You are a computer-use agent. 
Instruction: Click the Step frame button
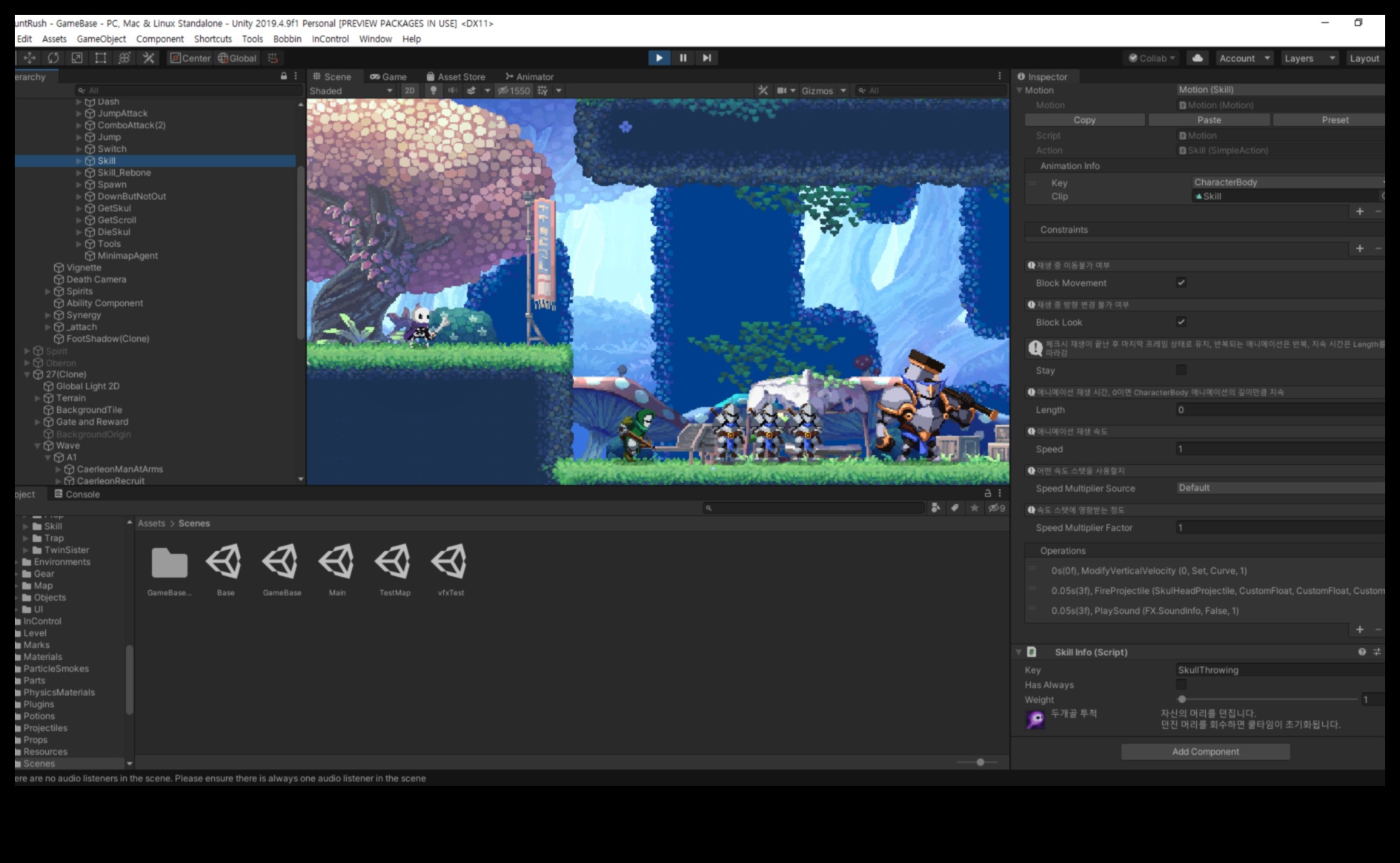pyautogui.click(x=707, y=58)
